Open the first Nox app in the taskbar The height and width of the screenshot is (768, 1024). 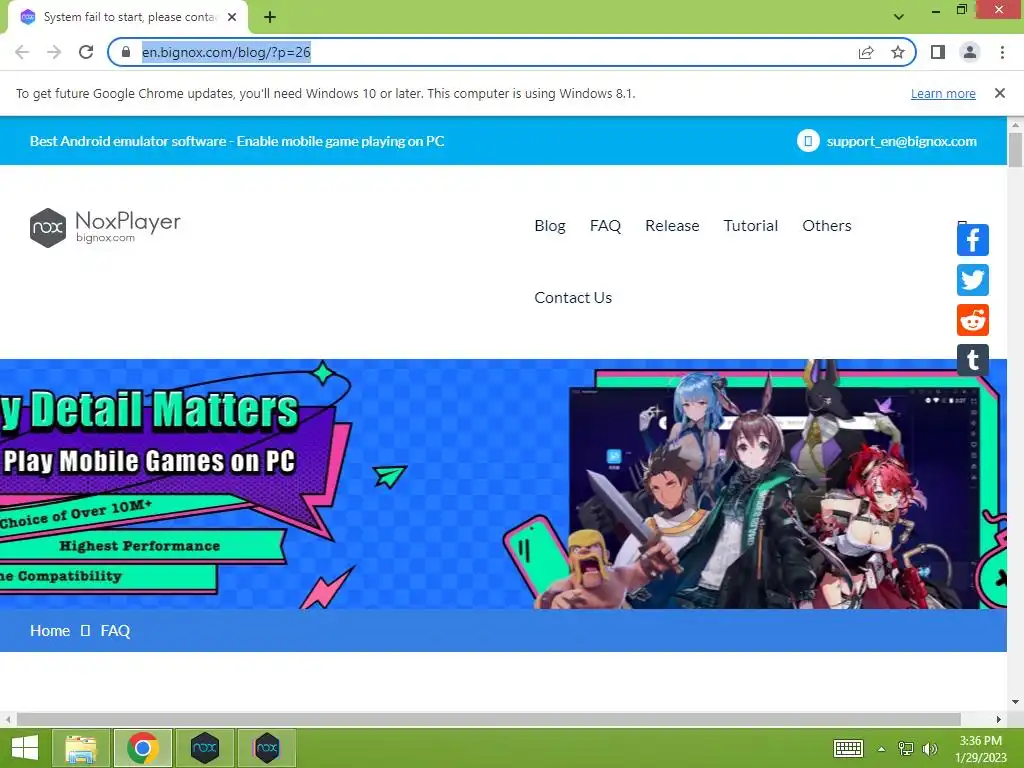(204, 748)
